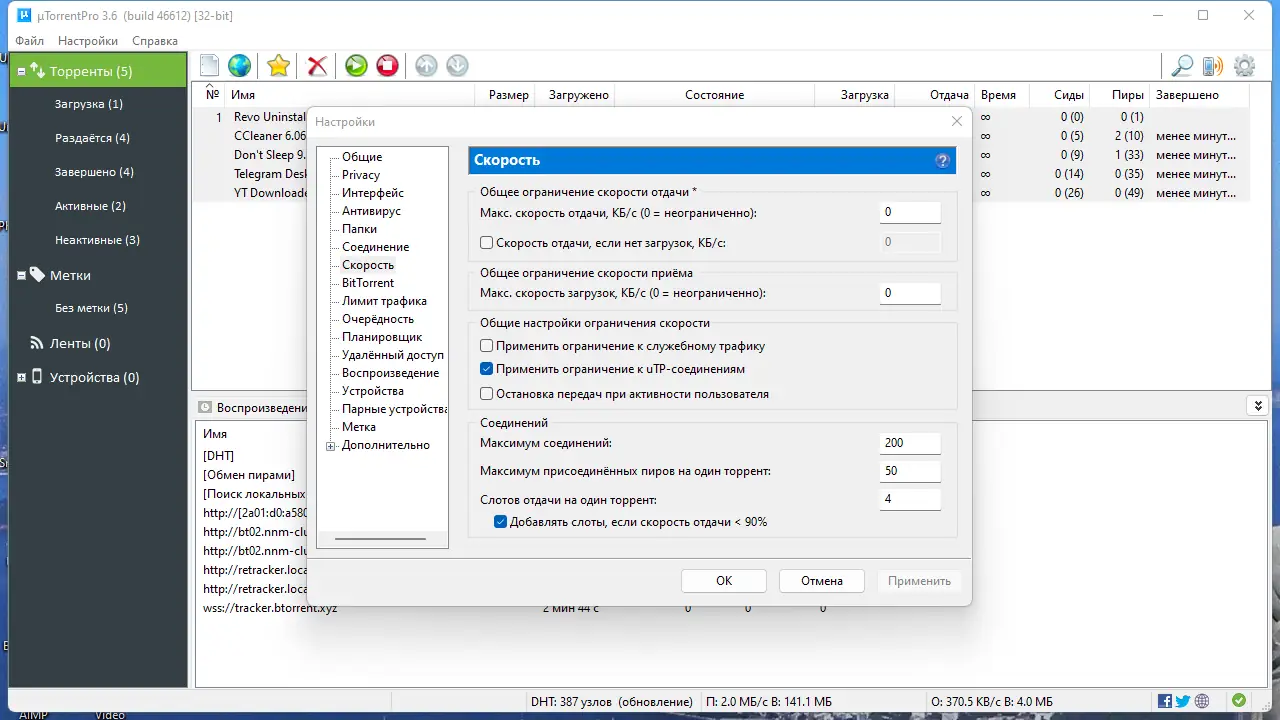Click the blue help question mark icon
Image resolution: width=1280 pixels, height=720 pixels.
942,160
